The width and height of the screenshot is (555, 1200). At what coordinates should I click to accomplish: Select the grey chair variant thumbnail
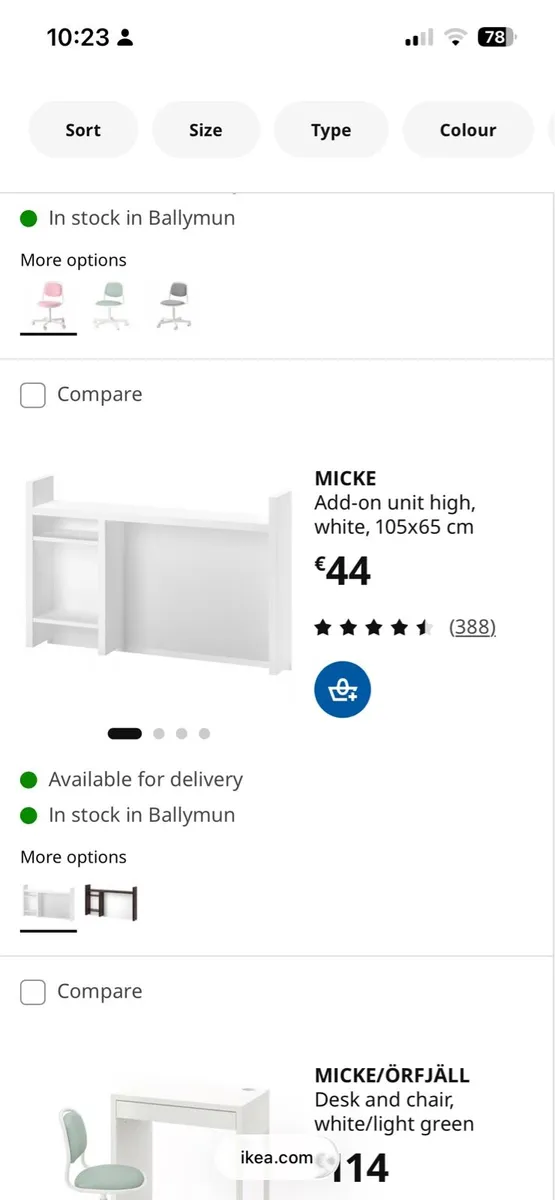pos(174,305)
